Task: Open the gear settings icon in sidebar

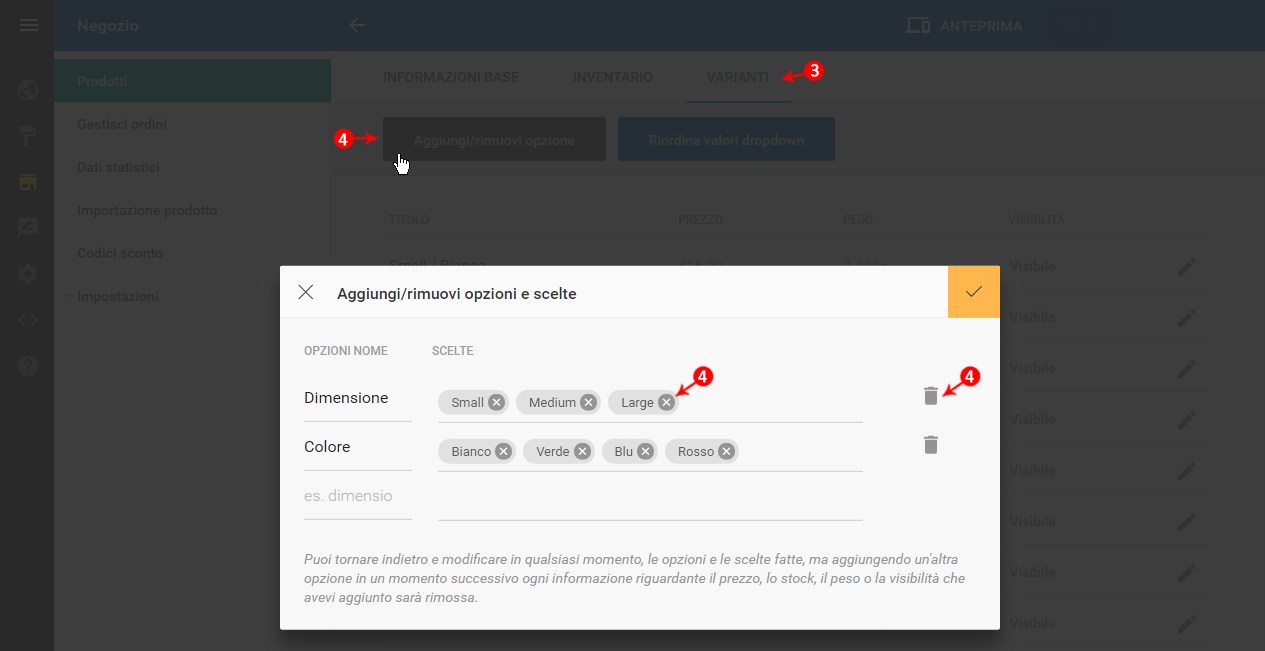Action: pyautogui.click(x=28, y=274)
